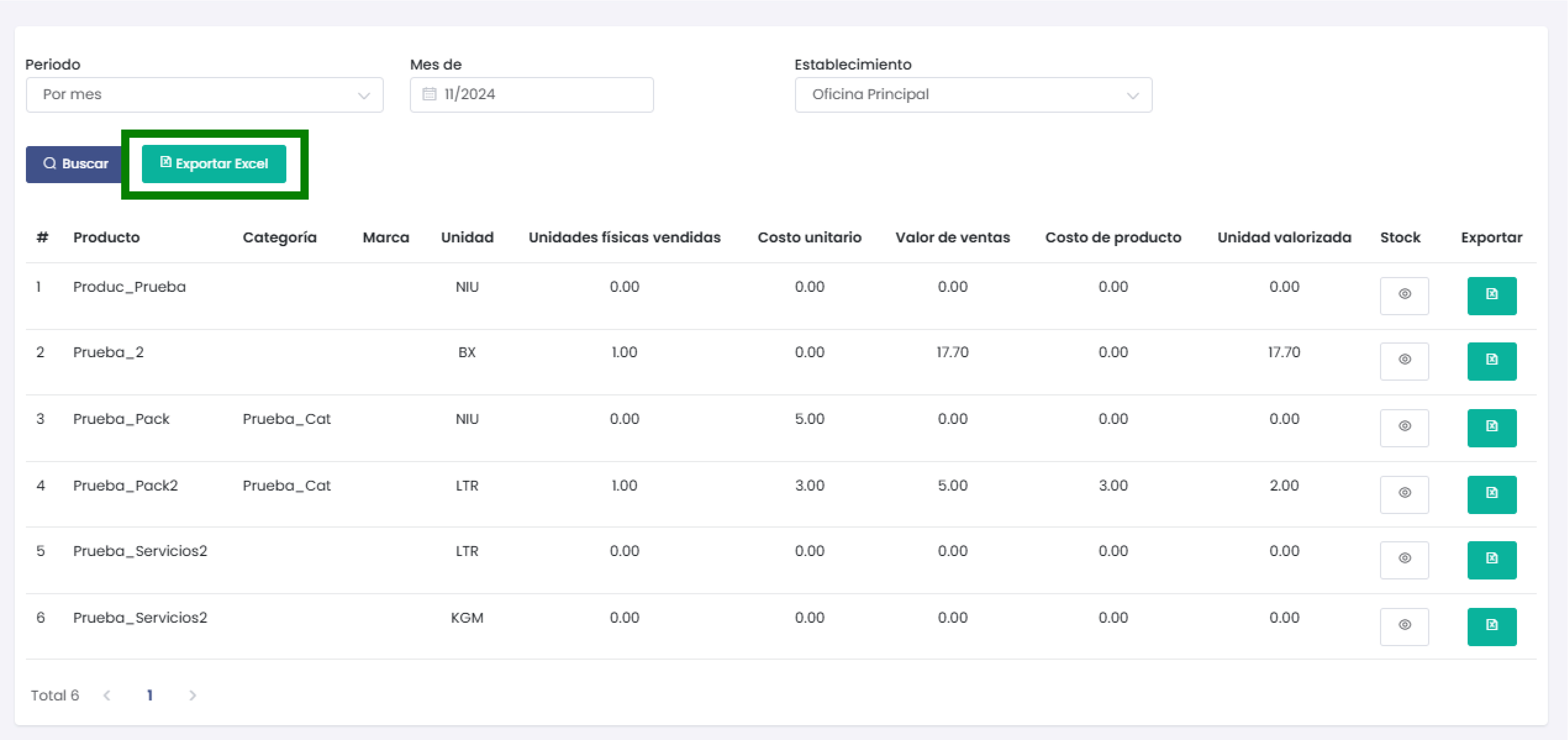Image resolution: width=1568 pixels, height=740 pixels.
Task: Click the previous page chevron in pagination
Action: point(108,695)
